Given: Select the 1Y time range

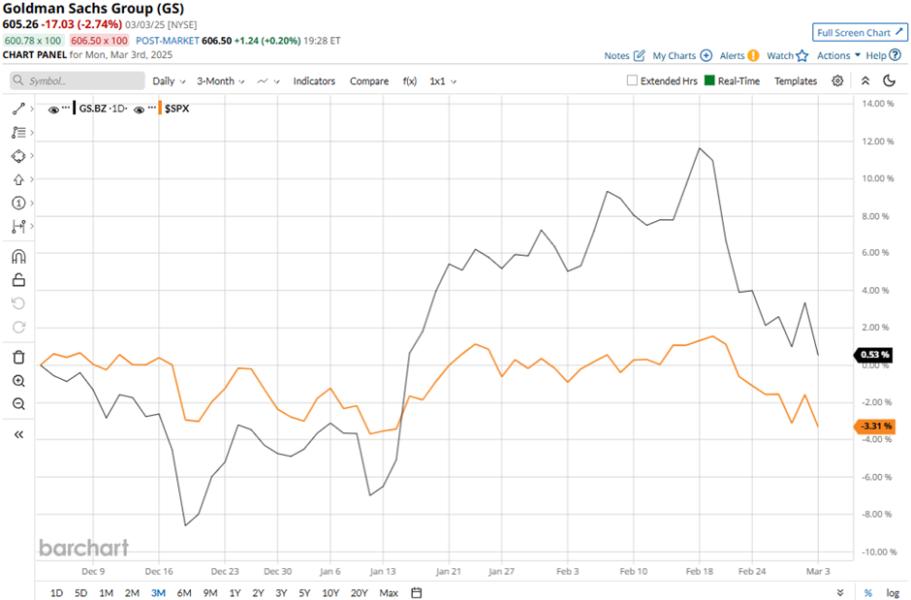Looking at the screenshot, I should tap(235, 592).
